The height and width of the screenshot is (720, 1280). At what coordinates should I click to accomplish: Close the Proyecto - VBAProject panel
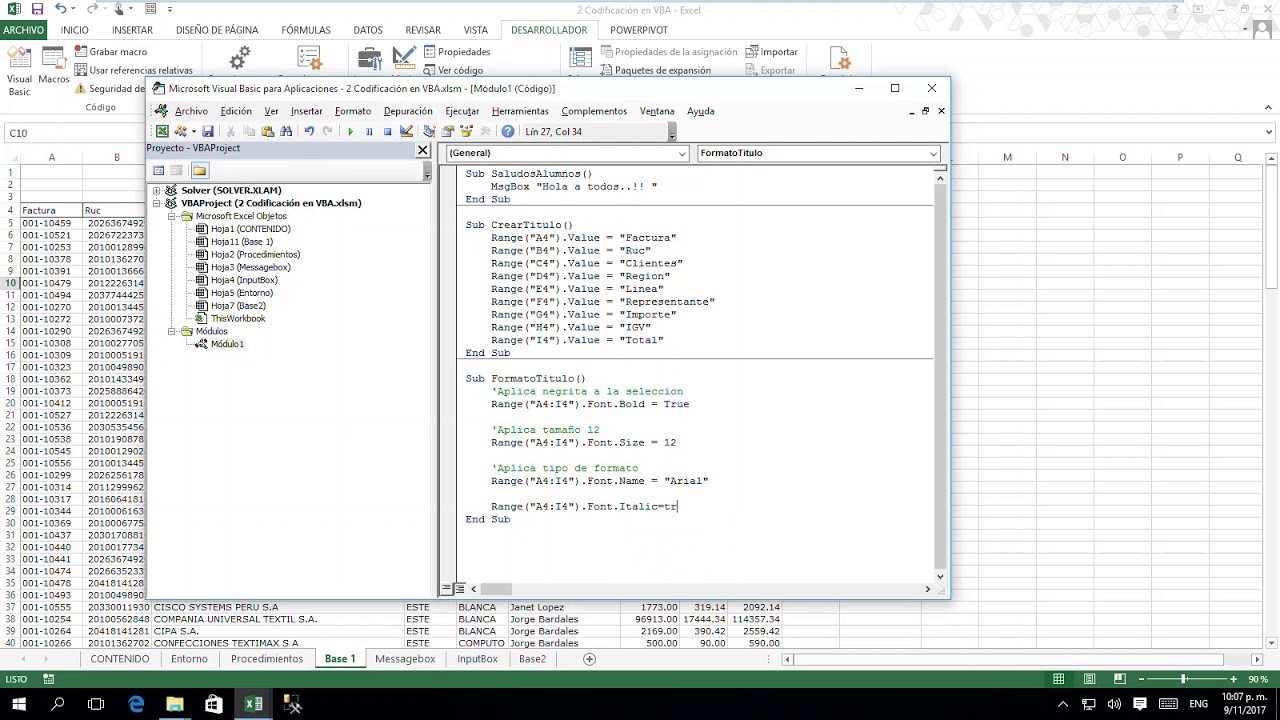pyautogui.click(x=423, y=150)
